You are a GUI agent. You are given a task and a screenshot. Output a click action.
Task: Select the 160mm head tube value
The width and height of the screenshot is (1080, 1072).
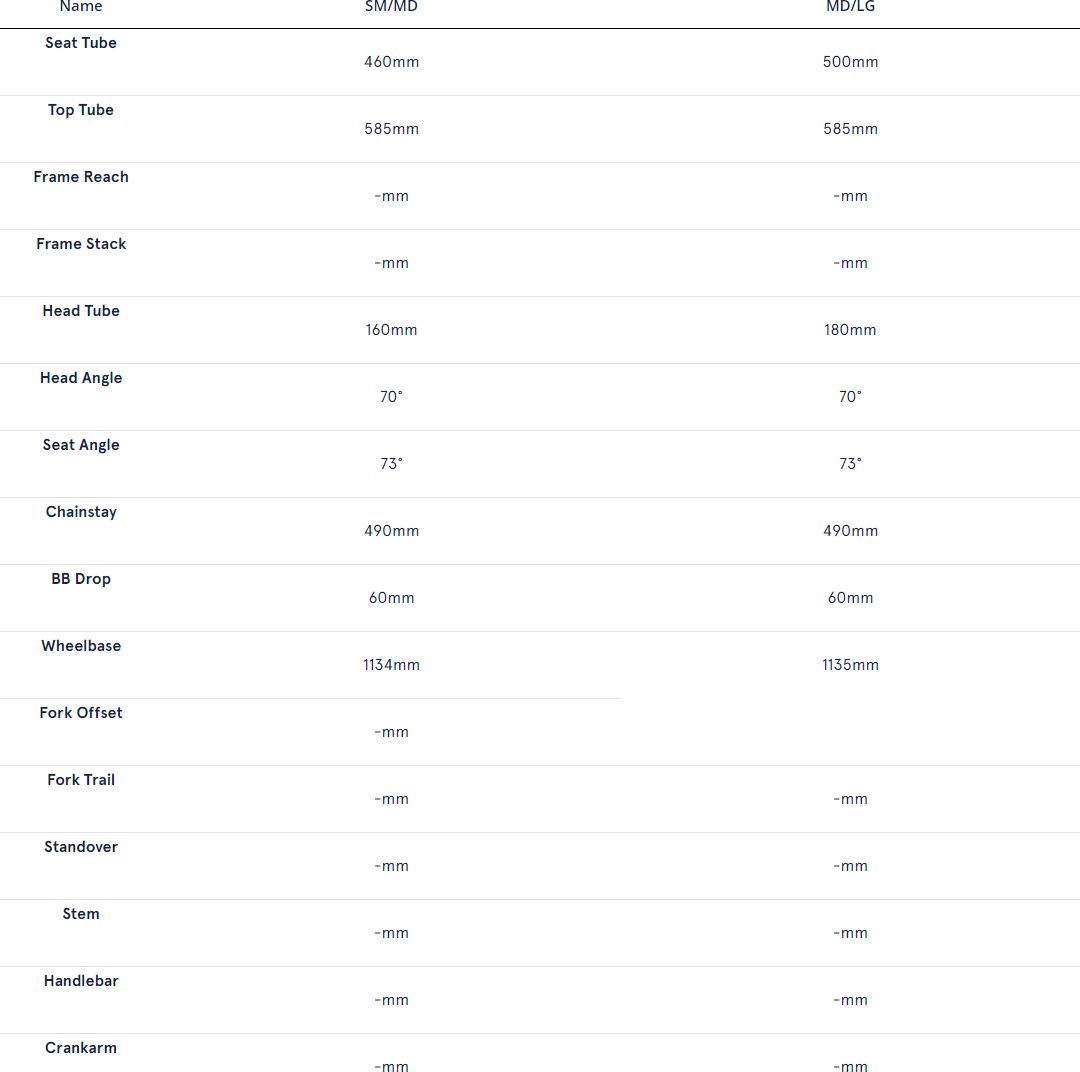(391, 330)
